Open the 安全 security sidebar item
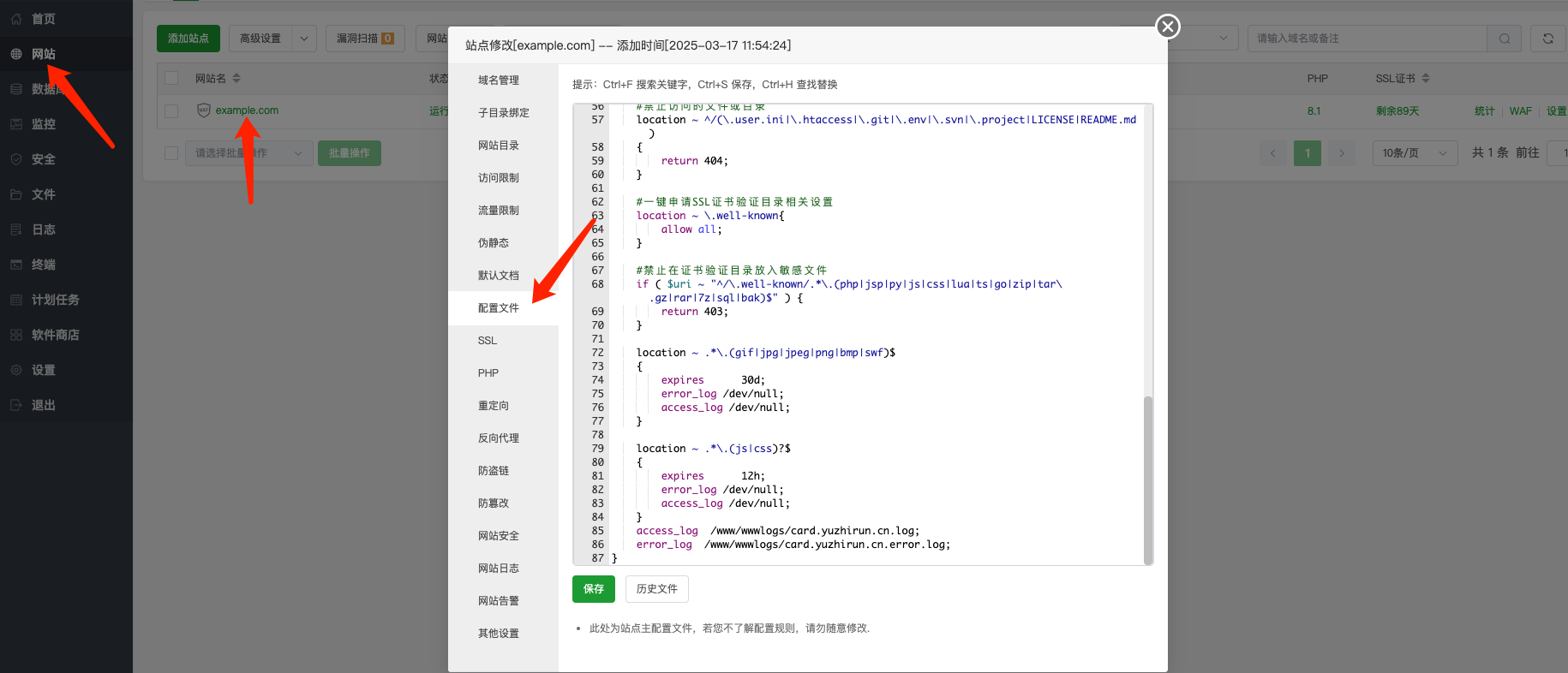Image resolution: width=1568 pixels, height=673 pixels. coord(66,159)
